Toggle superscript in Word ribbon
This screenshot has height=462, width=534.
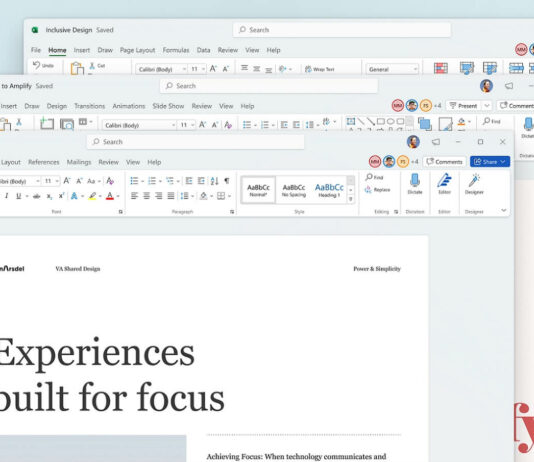click(x=61, y=196)
